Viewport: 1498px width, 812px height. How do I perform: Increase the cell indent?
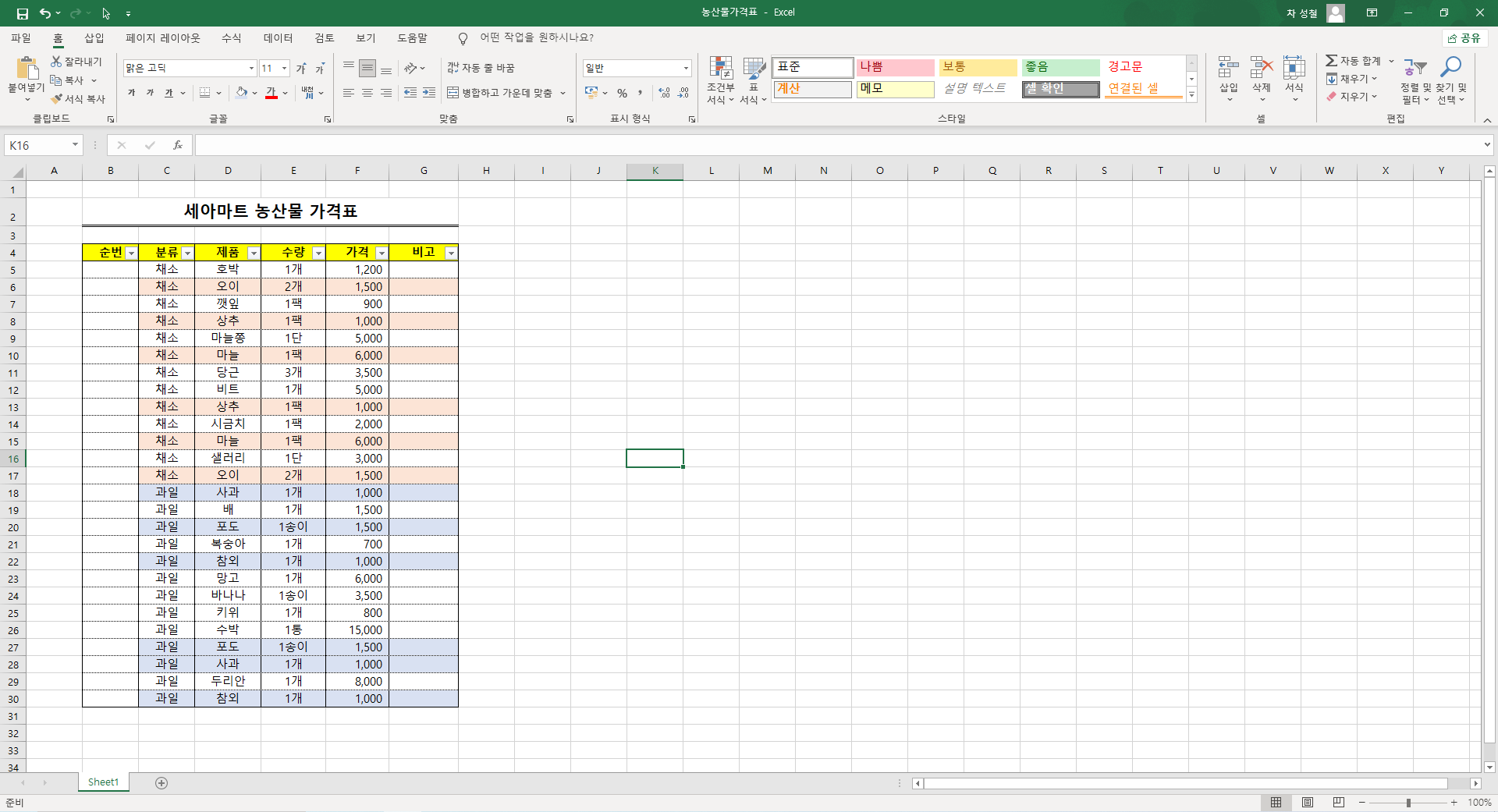429,93
